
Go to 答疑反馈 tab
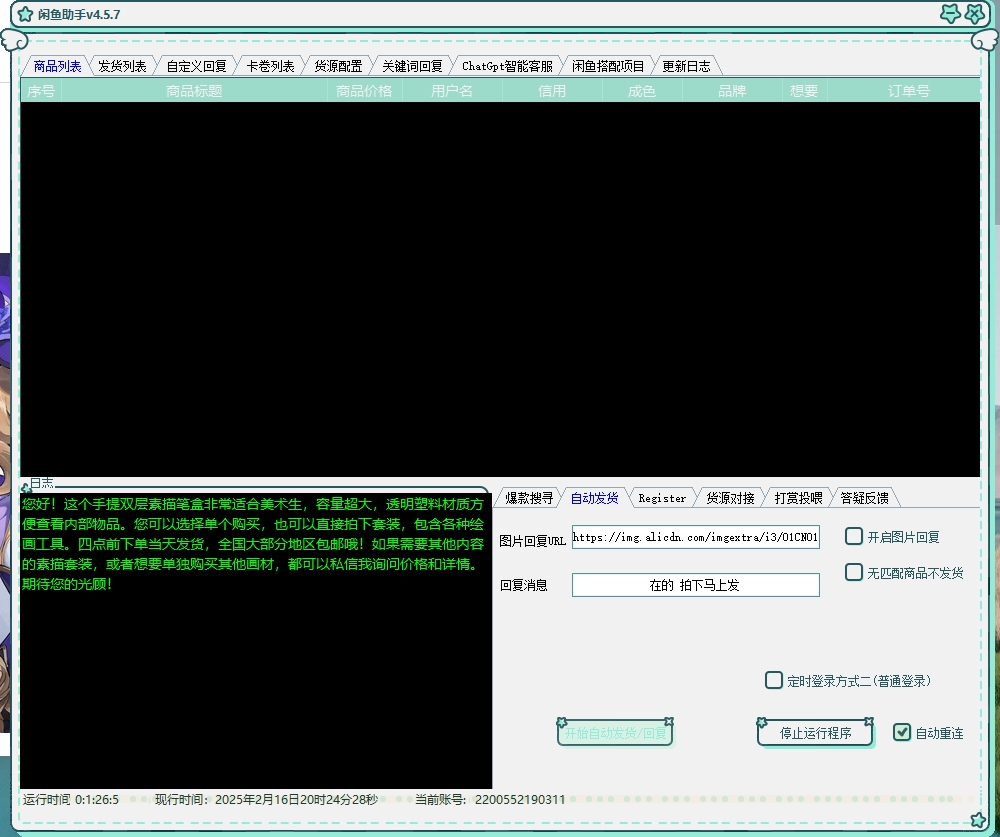(864, 498)
